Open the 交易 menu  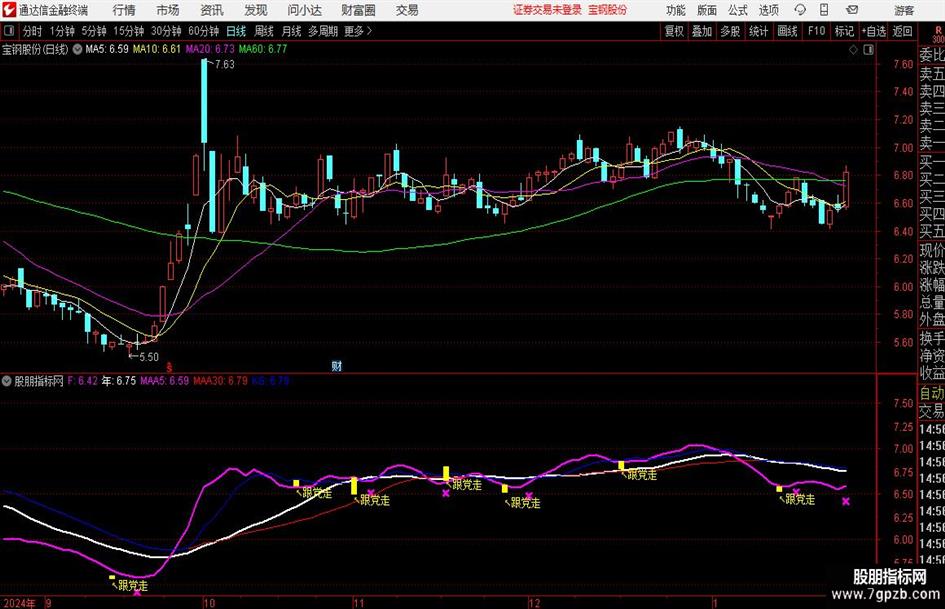[x=407, y=10]
